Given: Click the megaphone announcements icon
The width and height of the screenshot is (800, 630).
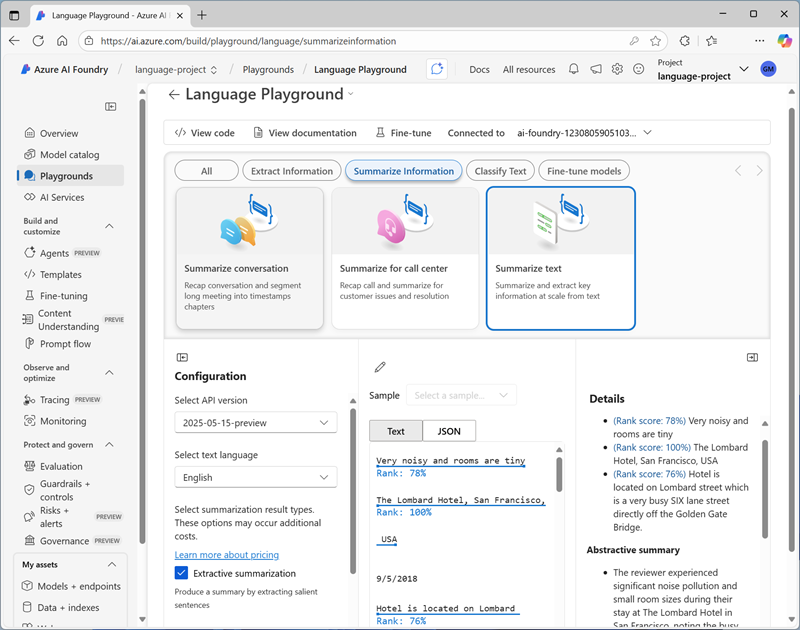Looking at the screenshot, I should point(596,69).
